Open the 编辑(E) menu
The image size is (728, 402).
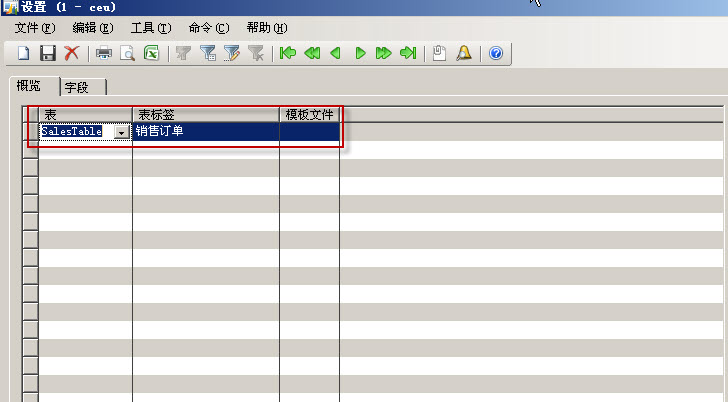[93, 28]
